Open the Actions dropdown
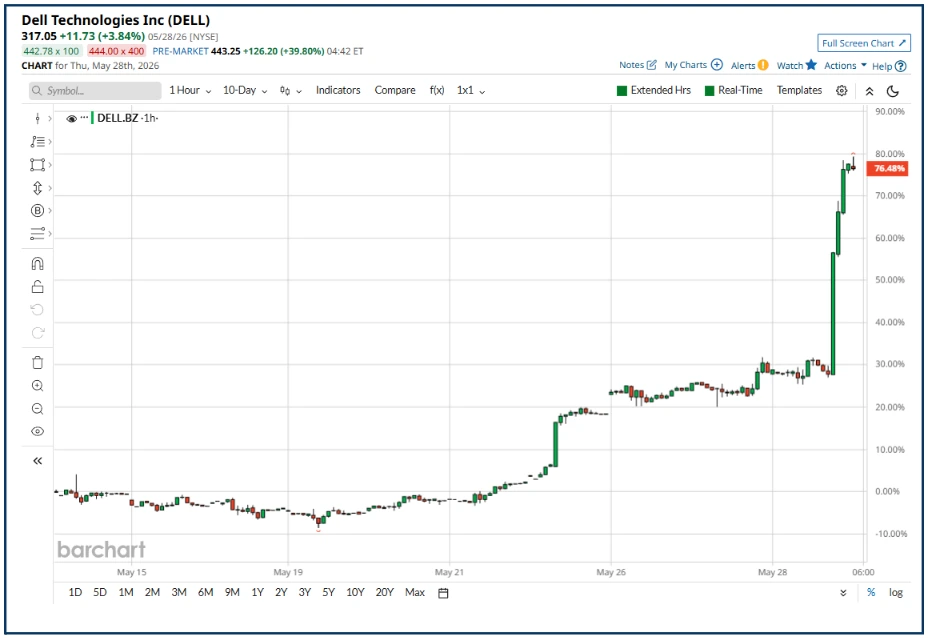This screenshot has width=928, height=638. 845,65
